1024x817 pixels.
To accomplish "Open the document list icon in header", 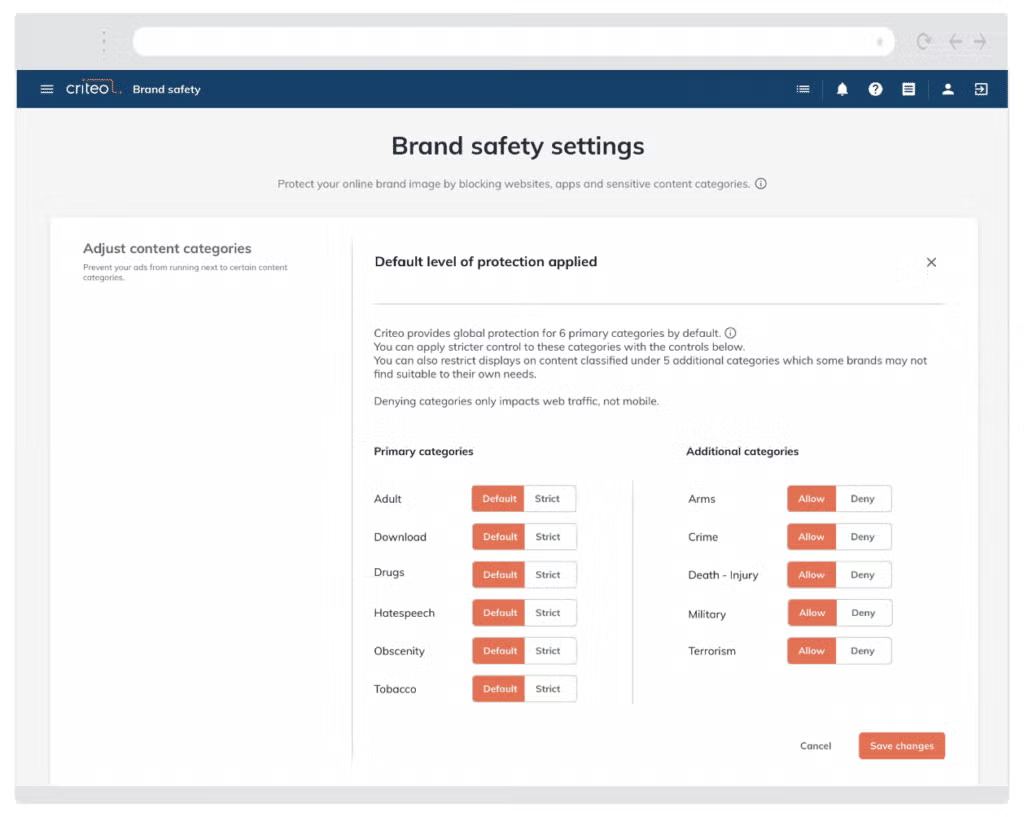I will coord(908,89).
